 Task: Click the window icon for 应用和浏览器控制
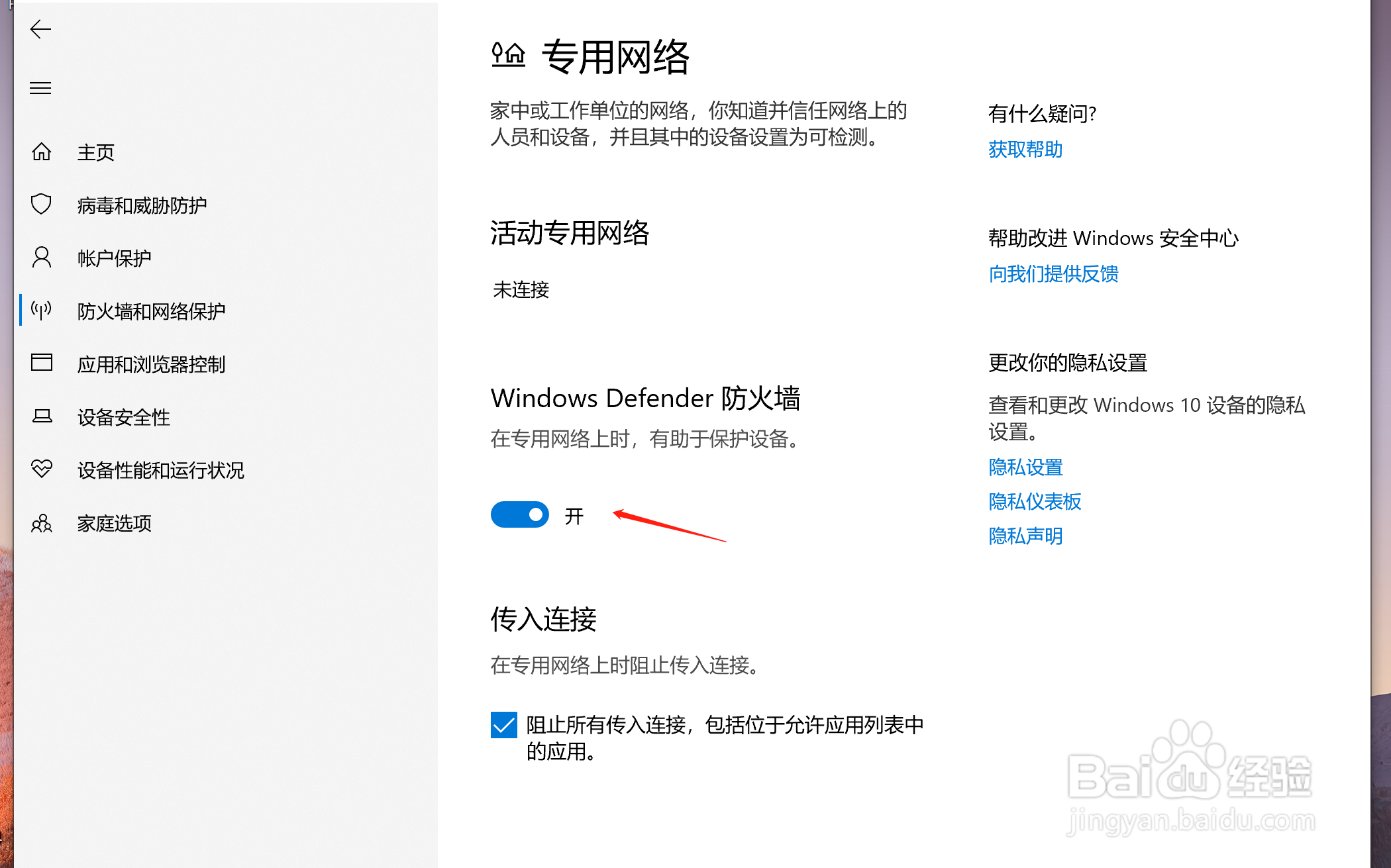click(x=42, y=362)
